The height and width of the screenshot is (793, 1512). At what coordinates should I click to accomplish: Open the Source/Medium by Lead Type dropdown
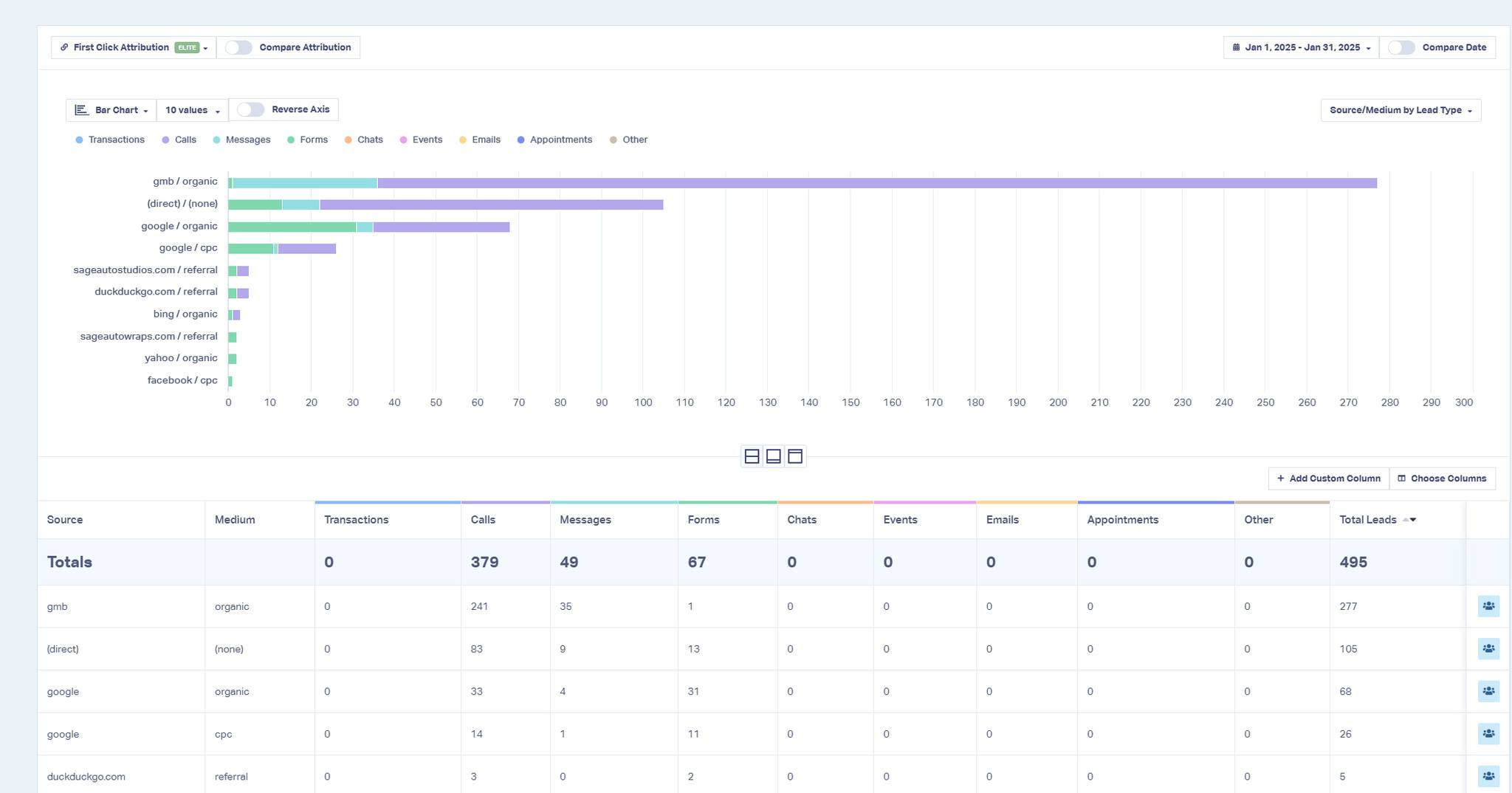(1401, 110)
